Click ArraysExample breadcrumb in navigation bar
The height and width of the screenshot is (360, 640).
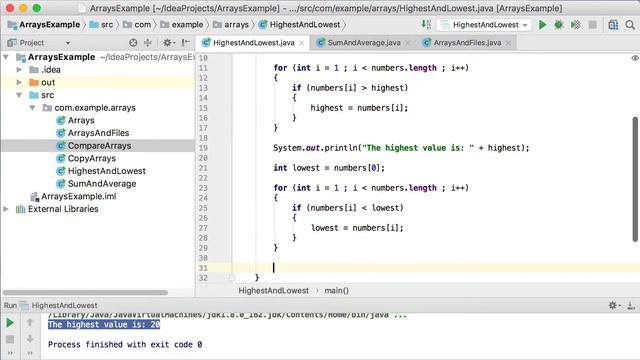(49, 25)
